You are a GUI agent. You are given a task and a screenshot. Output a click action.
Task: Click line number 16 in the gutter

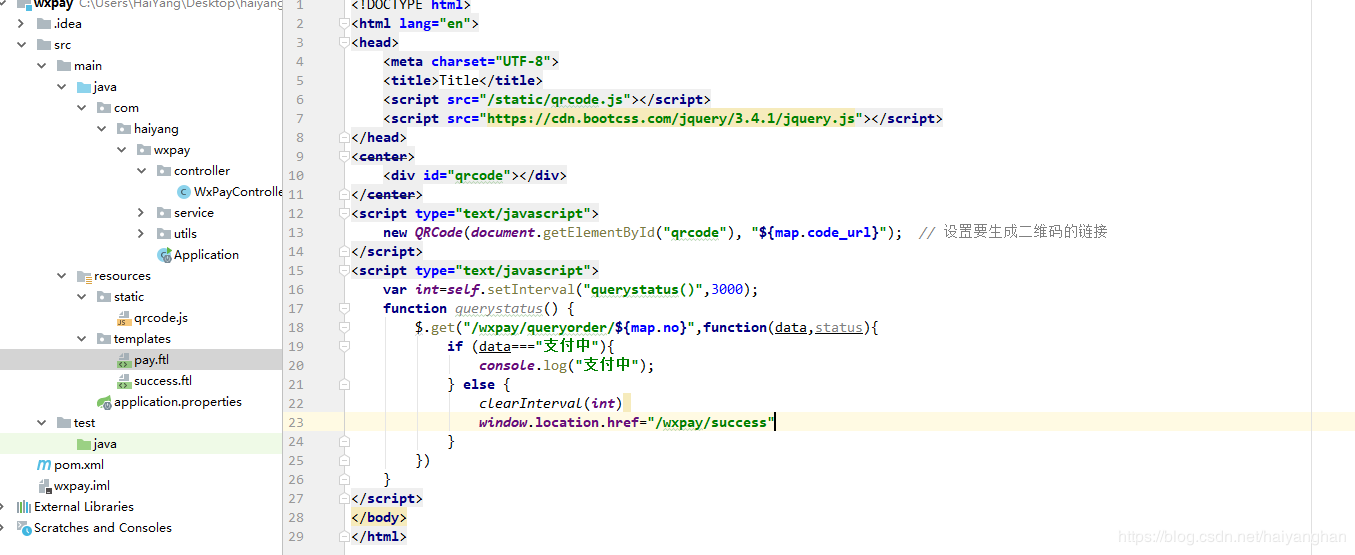pos(297,289)
